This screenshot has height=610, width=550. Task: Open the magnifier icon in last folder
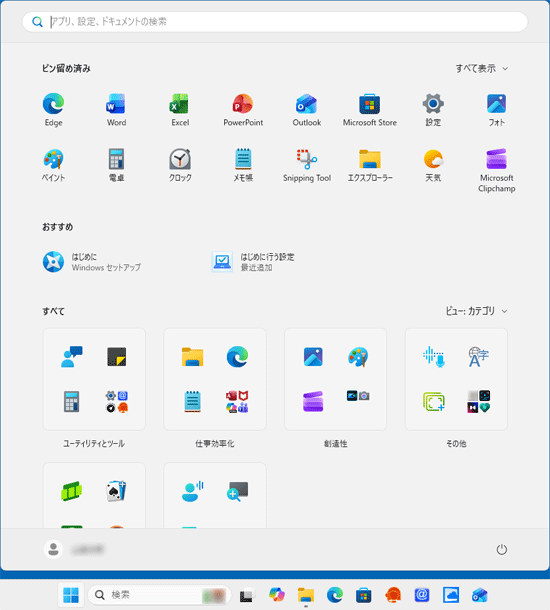coord(237,491)
